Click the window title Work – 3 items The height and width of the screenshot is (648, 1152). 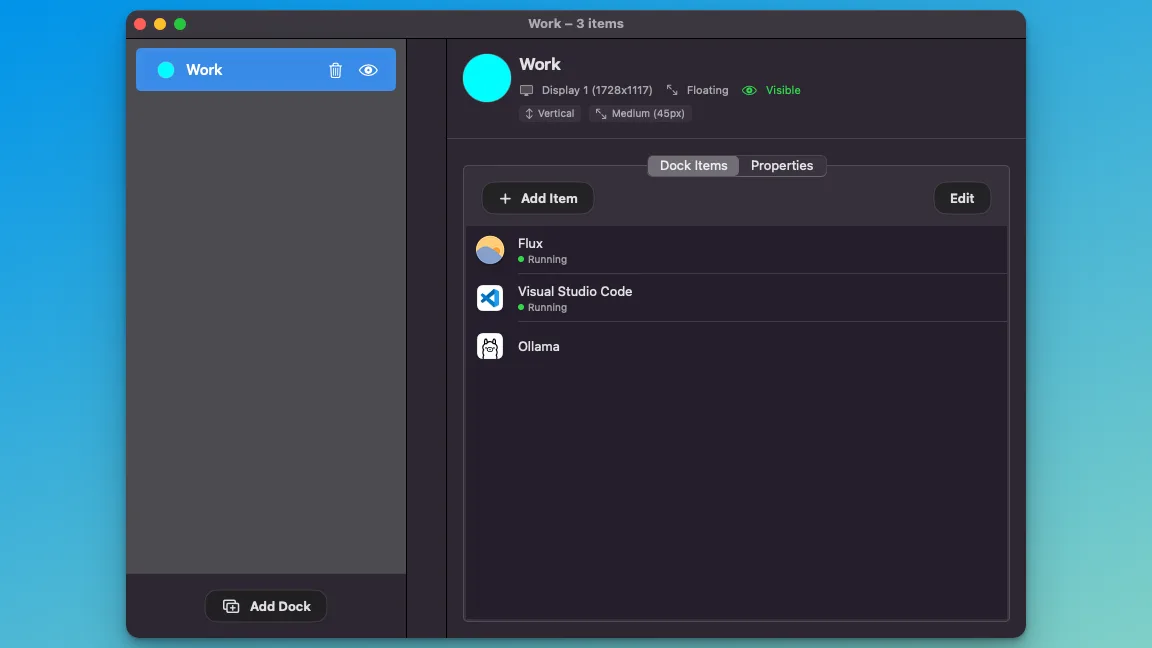click(x=576, y=24)
